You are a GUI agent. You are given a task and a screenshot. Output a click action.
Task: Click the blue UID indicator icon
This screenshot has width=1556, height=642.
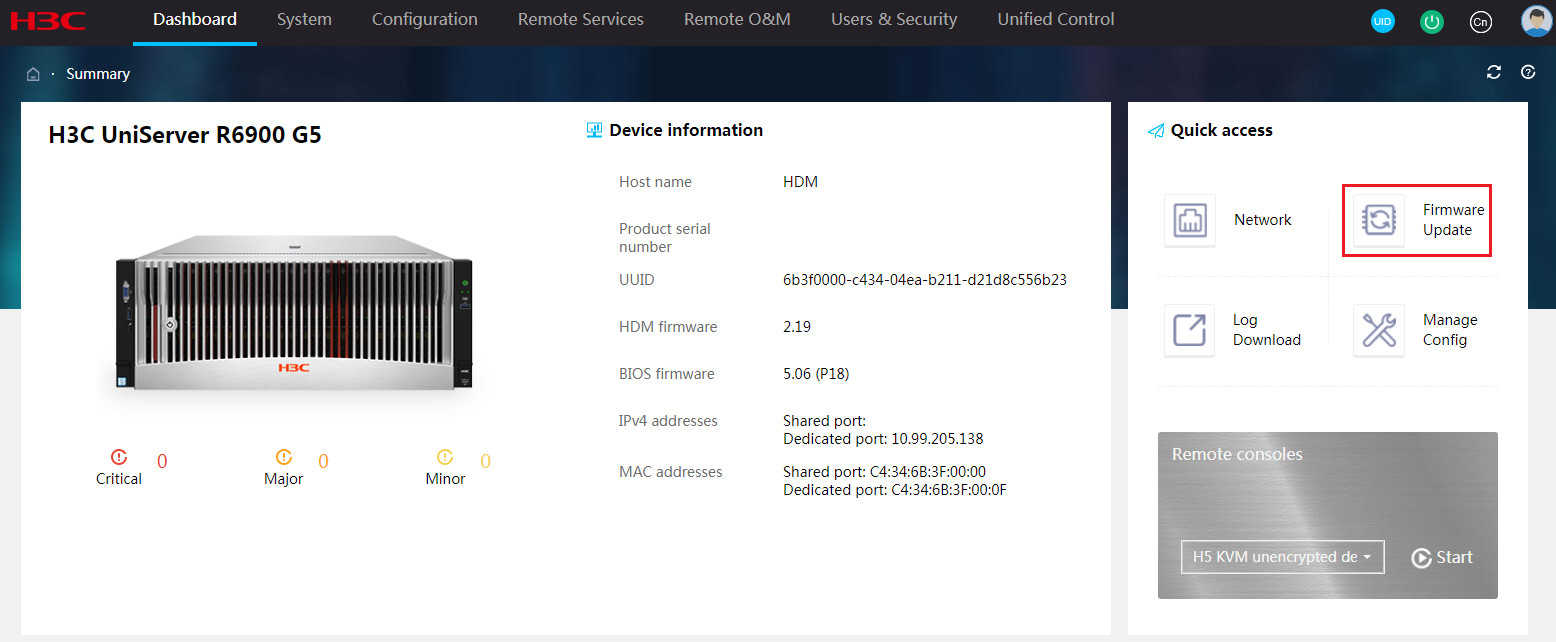(x=1382, y=21)
